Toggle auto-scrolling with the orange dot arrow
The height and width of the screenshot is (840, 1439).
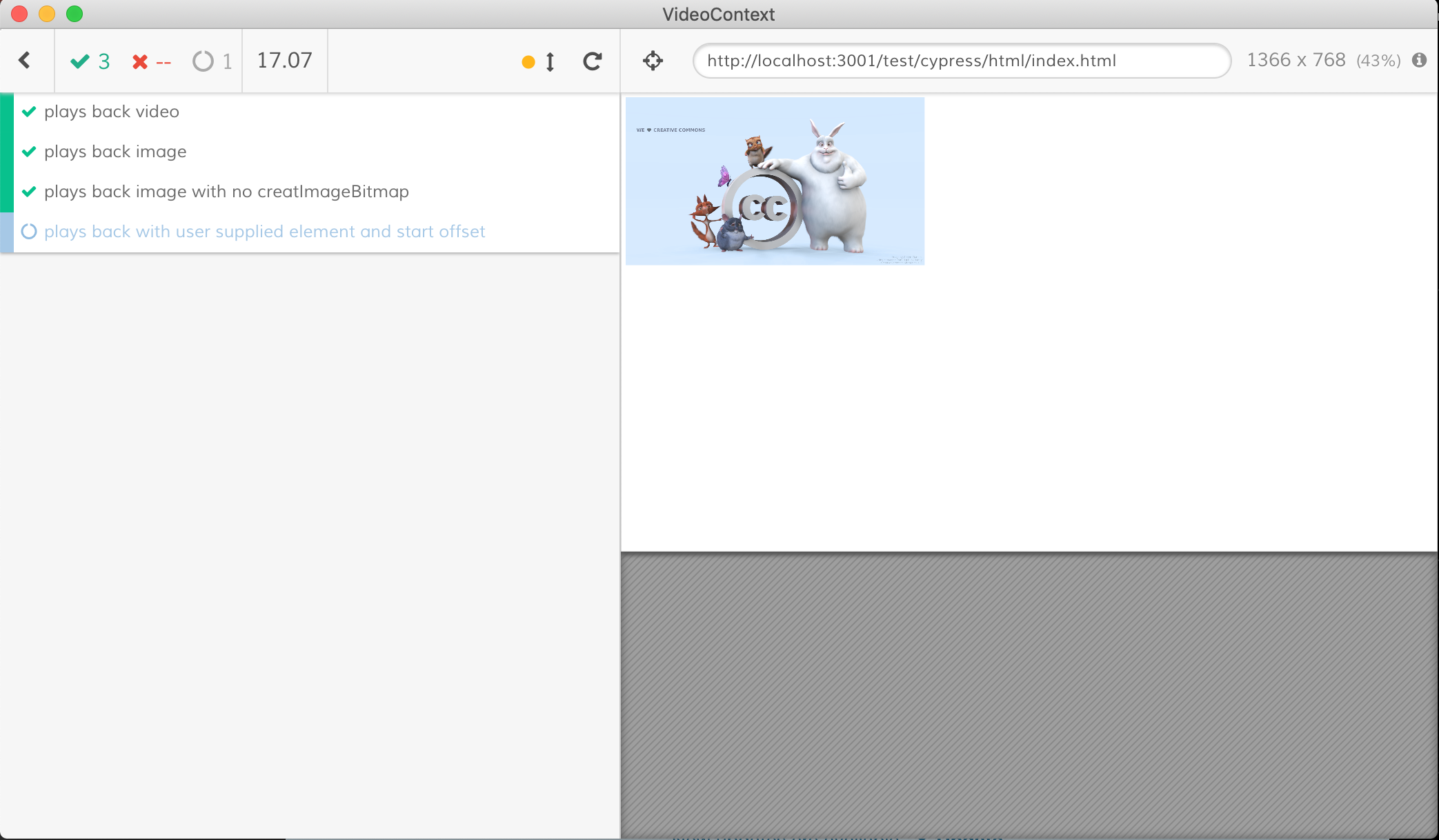point(539,62)
